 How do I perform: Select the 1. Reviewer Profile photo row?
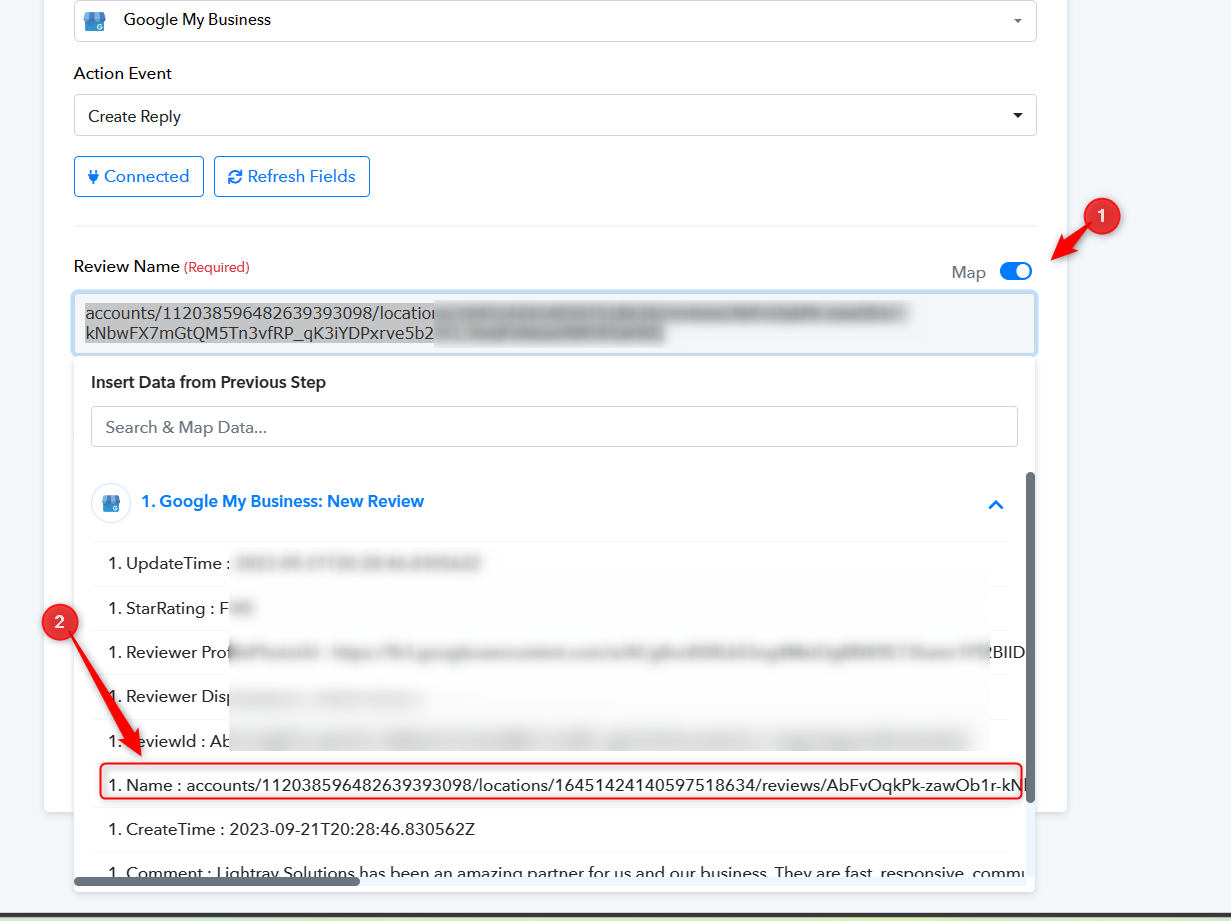click(550, 652)
